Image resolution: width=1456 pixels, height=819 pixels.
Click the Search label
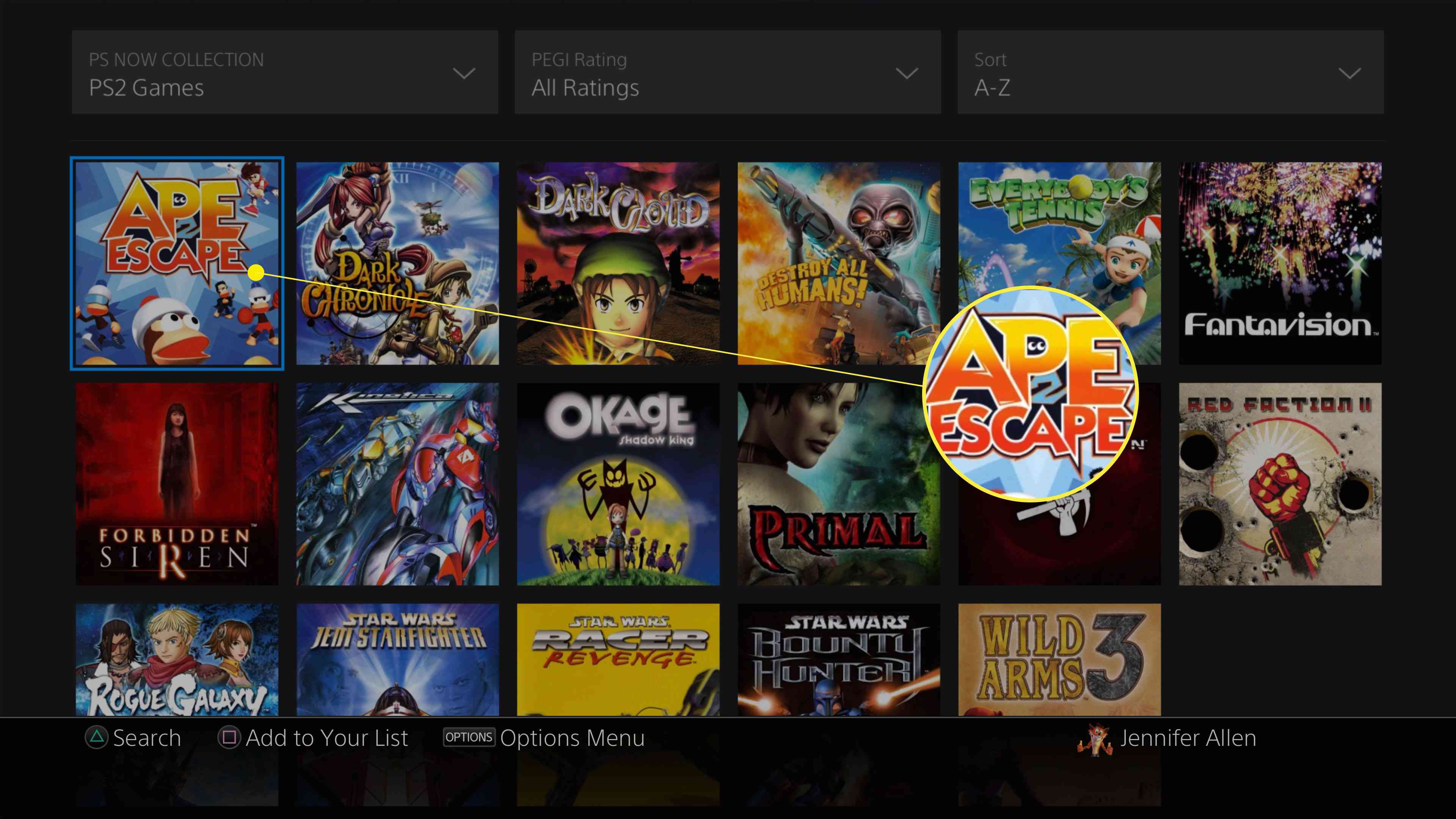(147, 737)
